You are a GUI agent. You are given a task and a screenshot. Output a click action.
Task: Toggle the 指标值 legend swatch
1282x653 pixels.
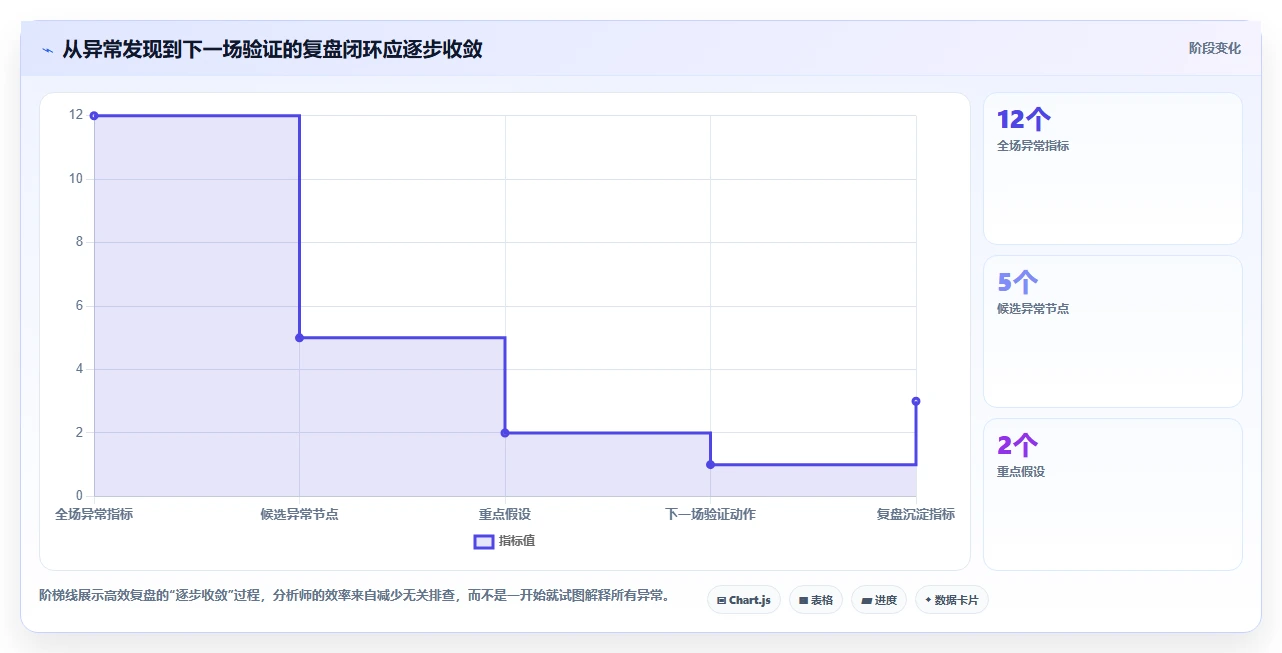point(483,541)
